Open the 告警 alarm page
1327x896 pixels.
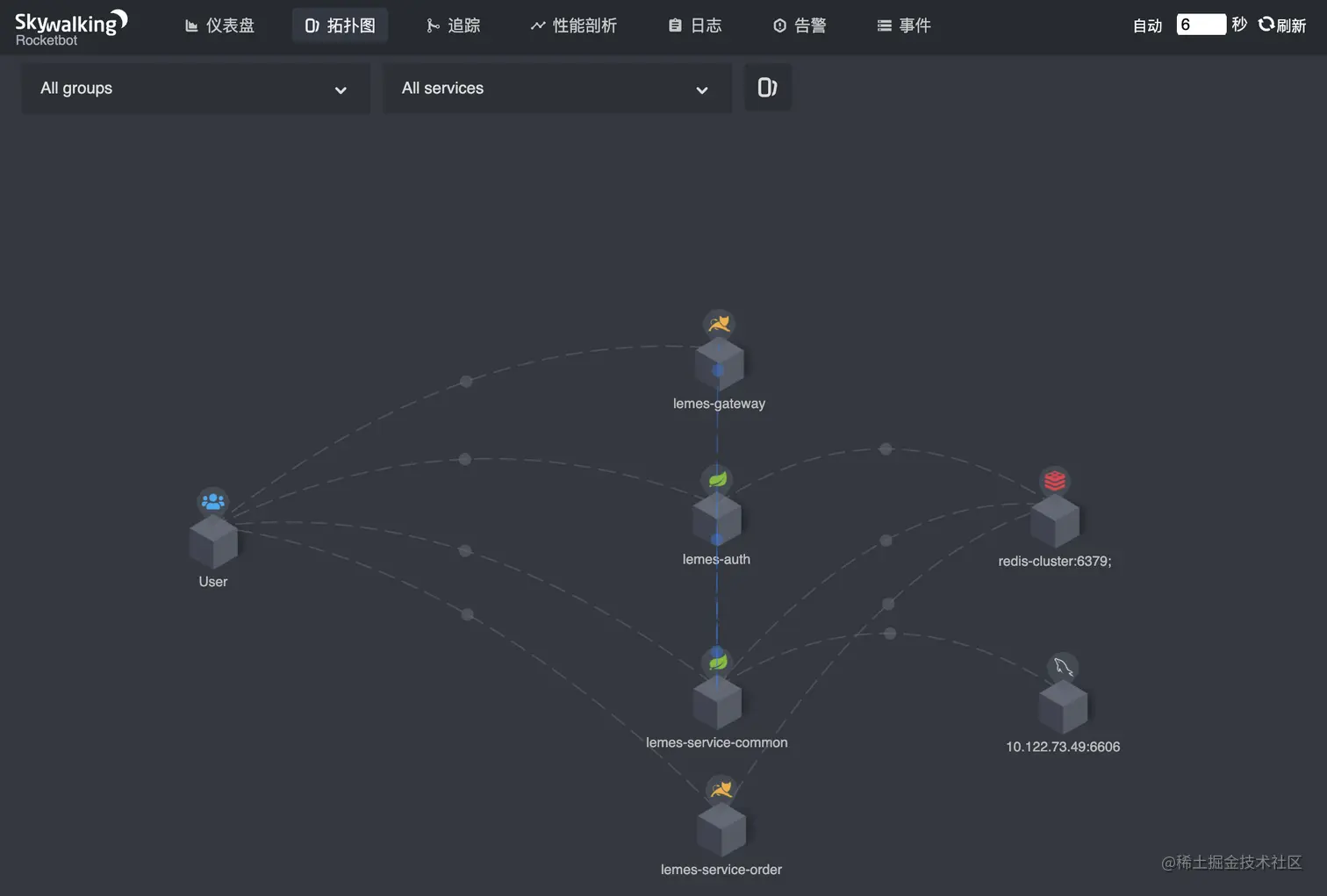(800, 25)
